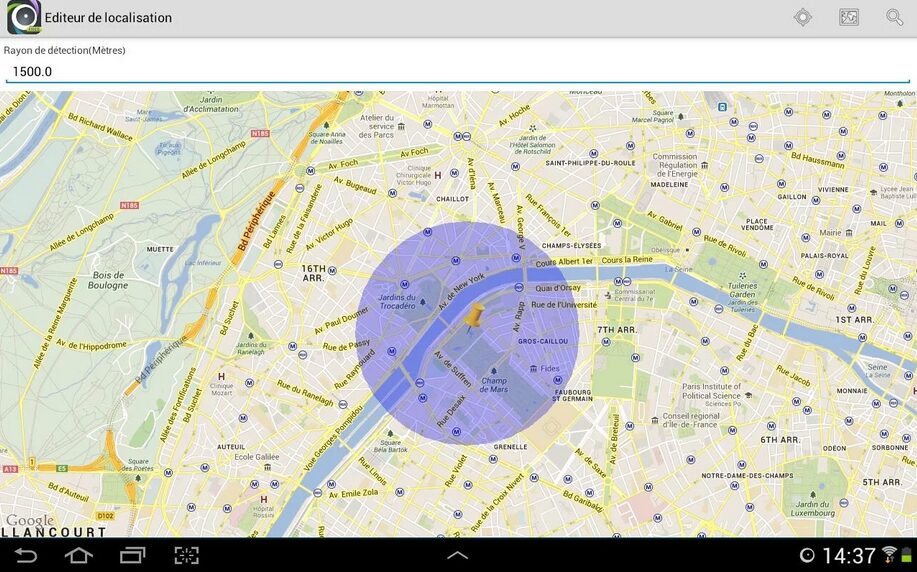917x572 pixels.
Task: Focus the detection radius field showing 1500.0
Action: point(456,72)
